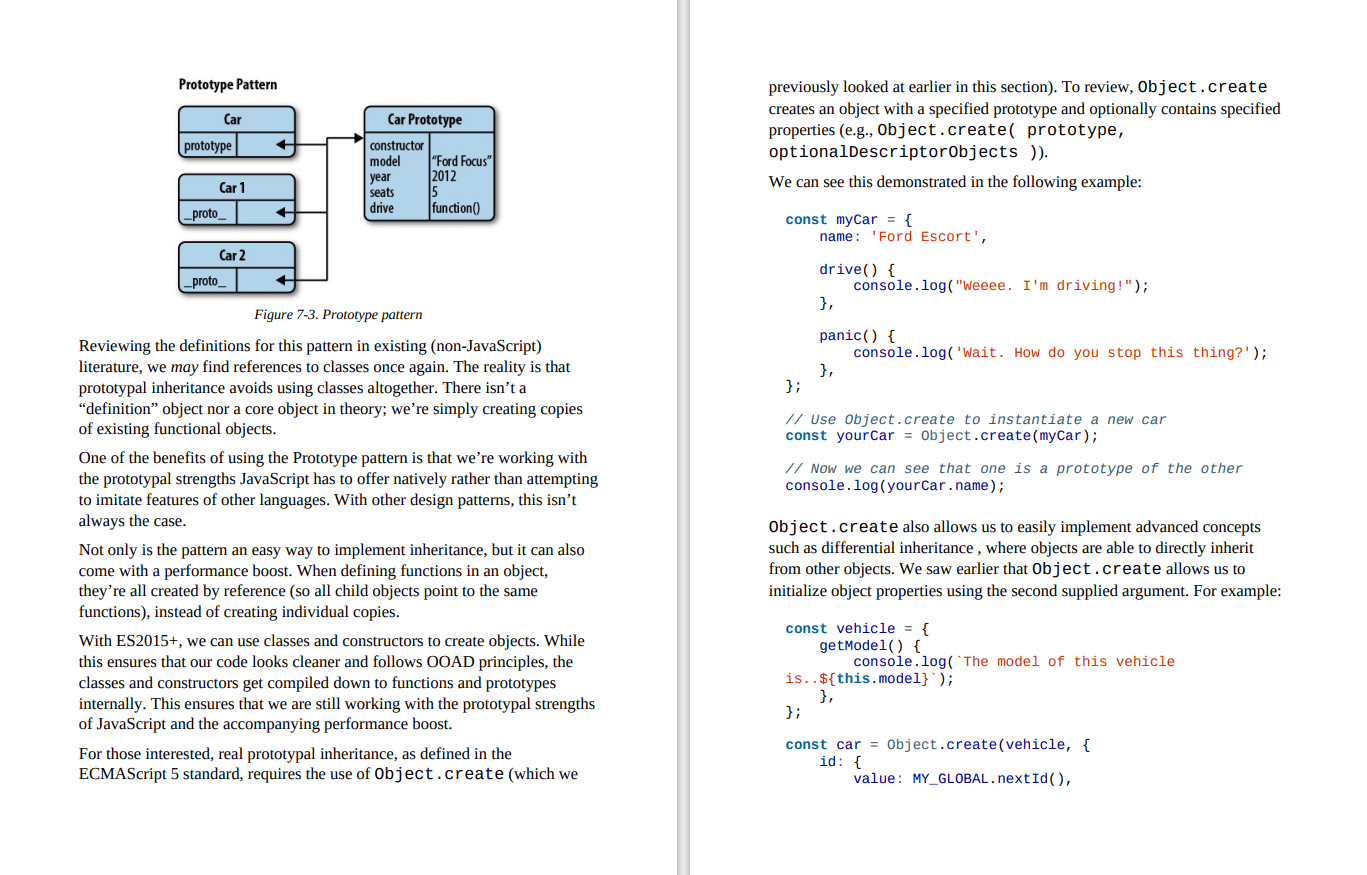Click the "function()" drive value
The image size is (1367, 875).
pos(455,208)
